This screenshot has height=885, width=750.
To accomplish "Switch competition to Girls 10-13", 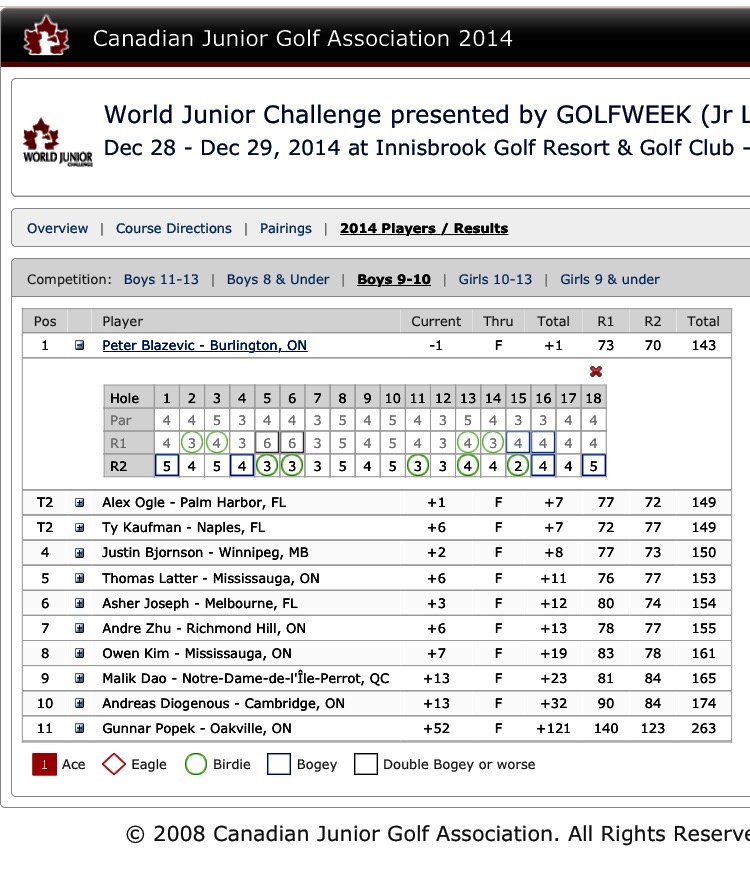I will [x=495, y=279].
